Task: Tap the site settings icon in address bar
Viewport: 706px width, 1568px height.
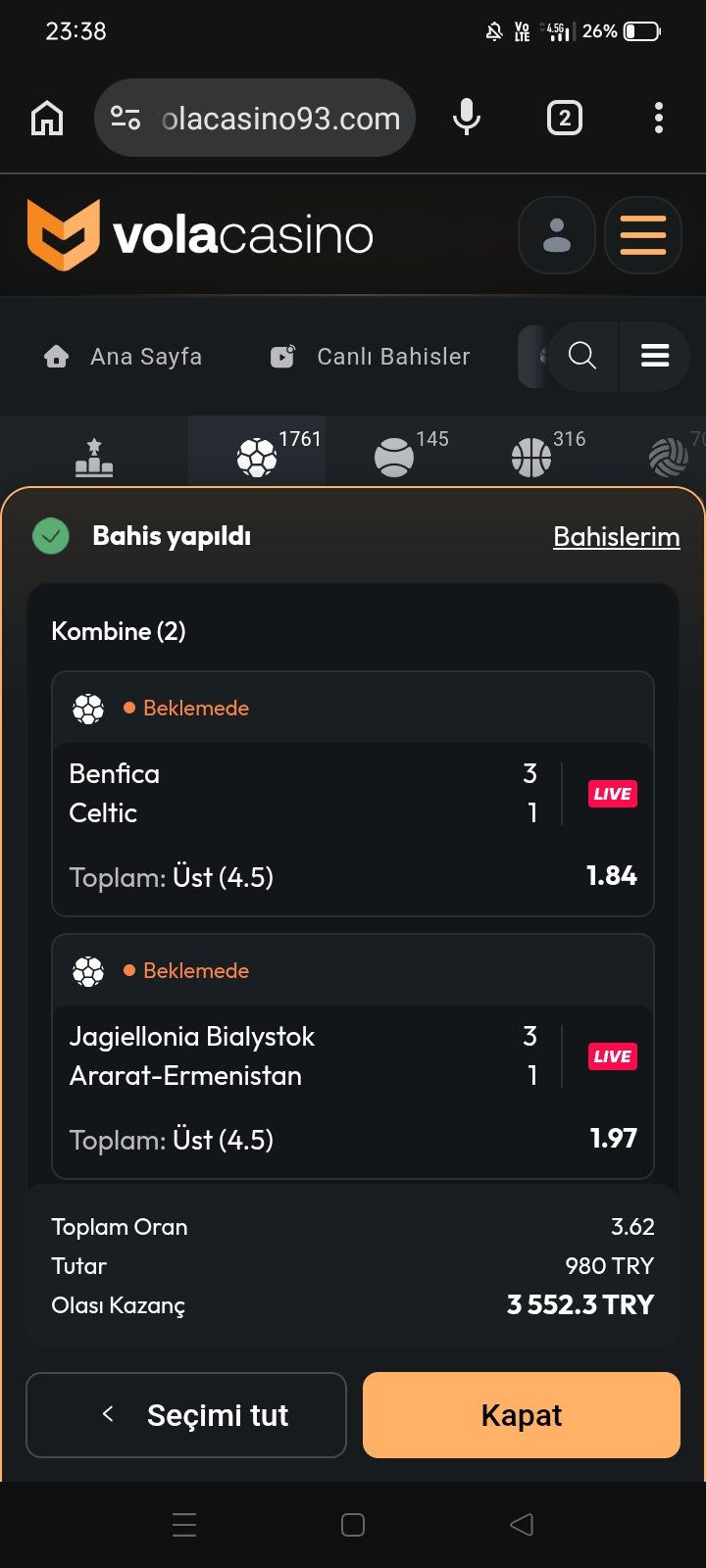Action: coord(126,119)
